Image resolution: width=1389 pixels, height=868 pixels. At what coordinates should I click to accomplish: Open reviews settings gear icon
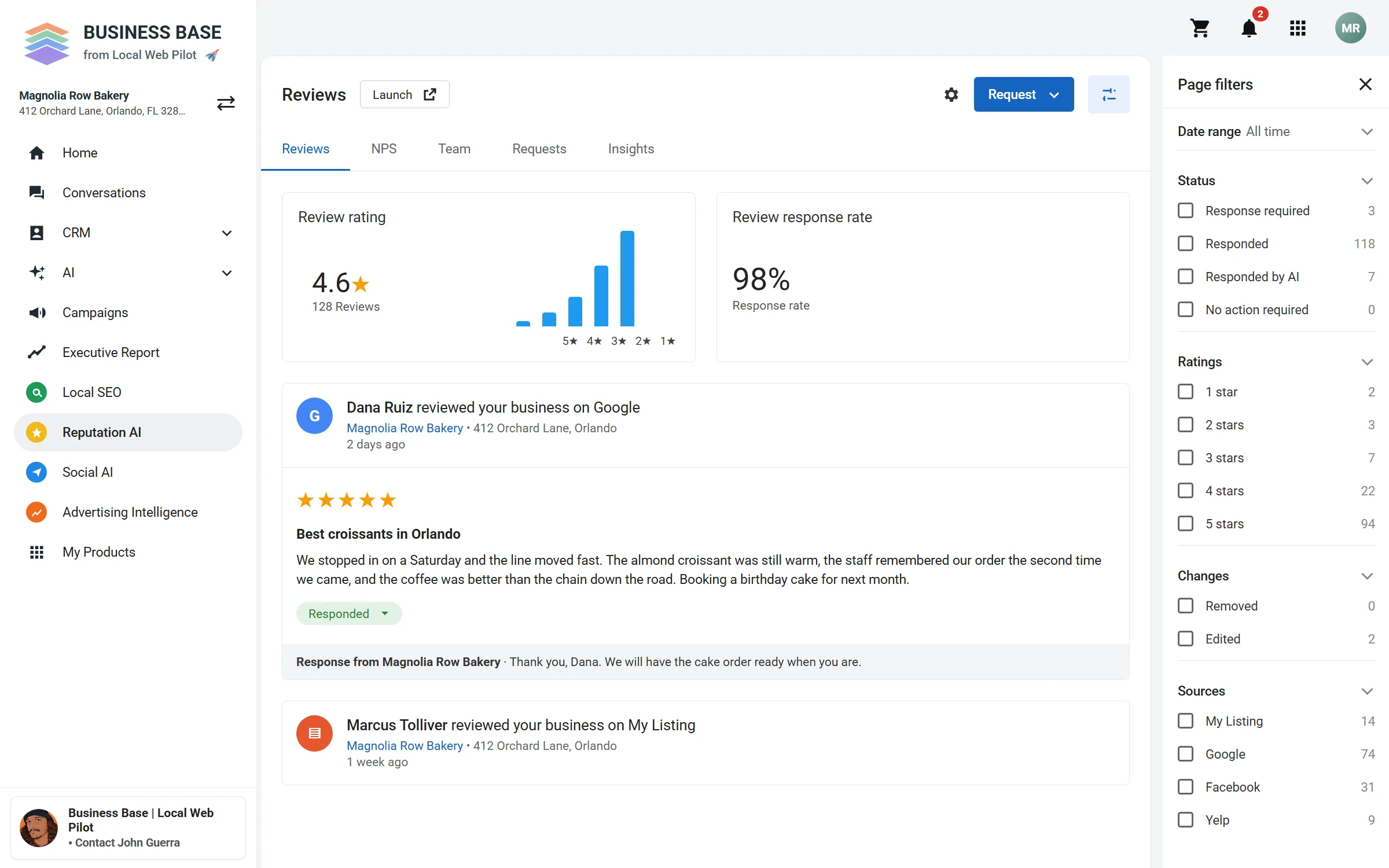[x=951, y=94]
